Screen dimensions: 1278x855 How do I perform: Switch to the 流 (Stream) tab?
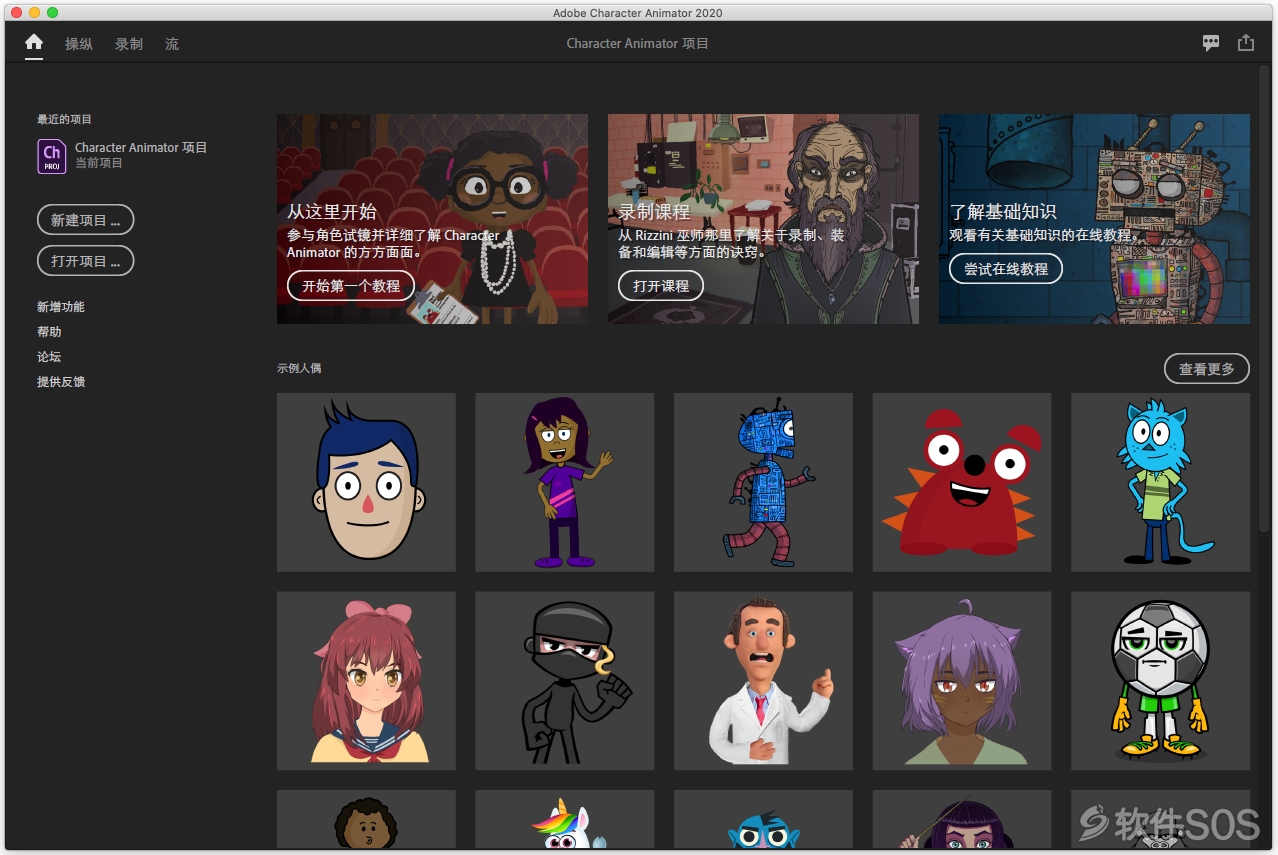[172, 44]
